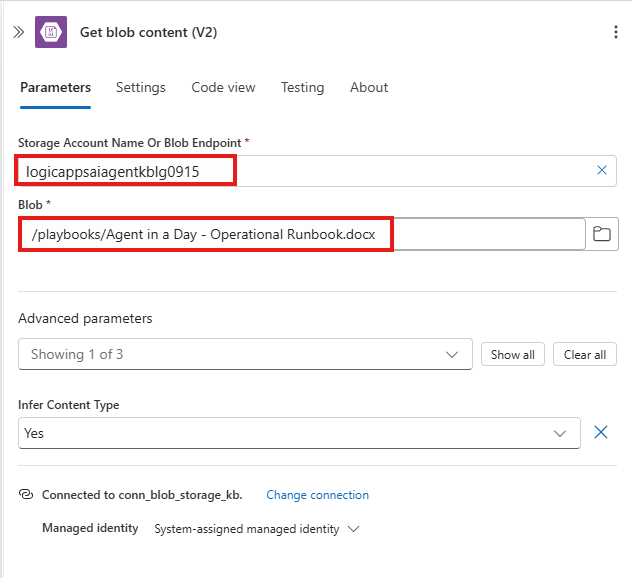Open the Settings tab
632x578 pixels.
pyautogui.click(x=141, y=88)
